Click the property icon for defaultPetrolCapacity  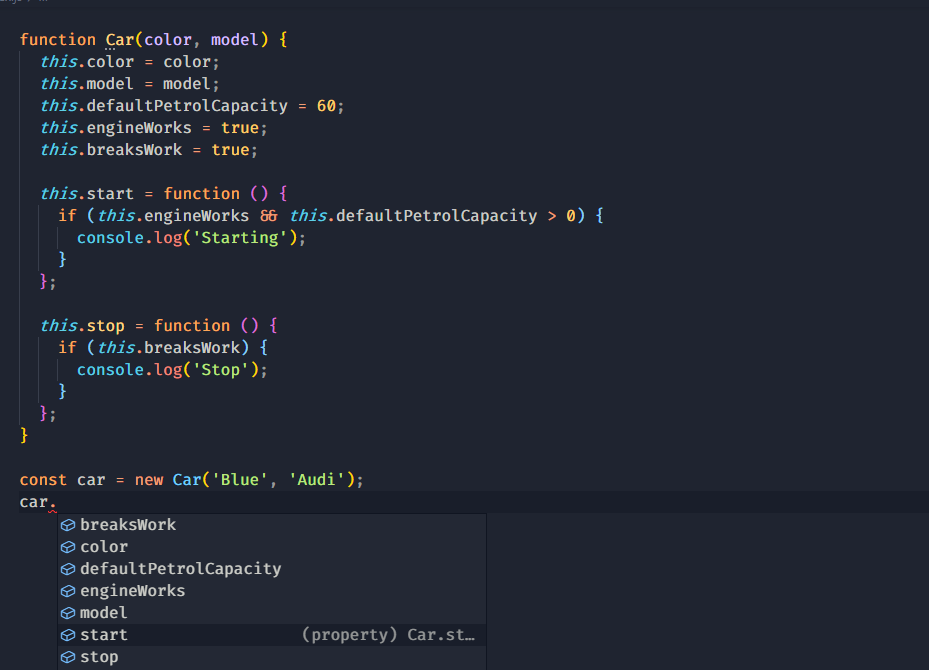(68, 568)
